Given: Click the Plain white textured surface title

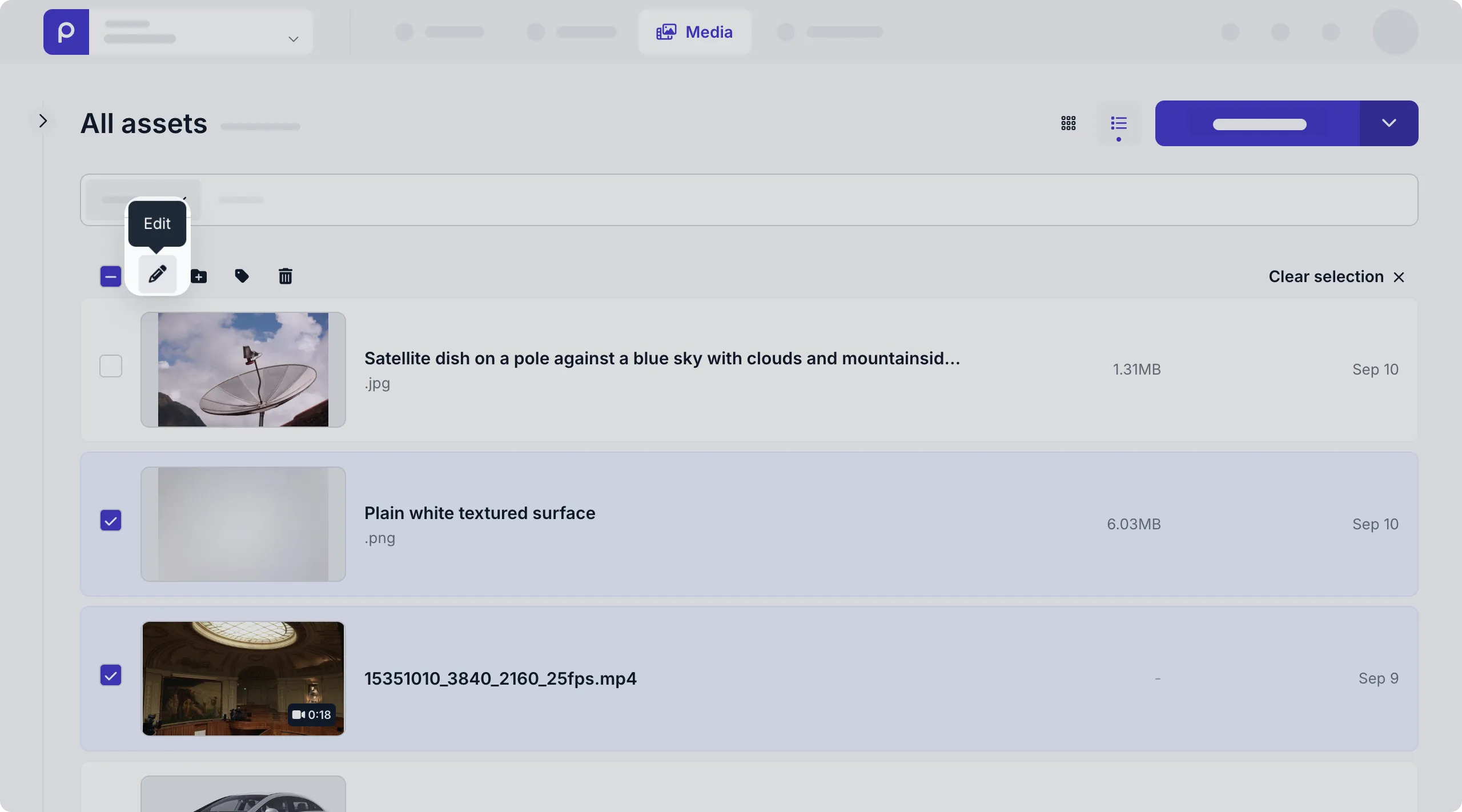Looking at the screenshot, I should [480, 513].
